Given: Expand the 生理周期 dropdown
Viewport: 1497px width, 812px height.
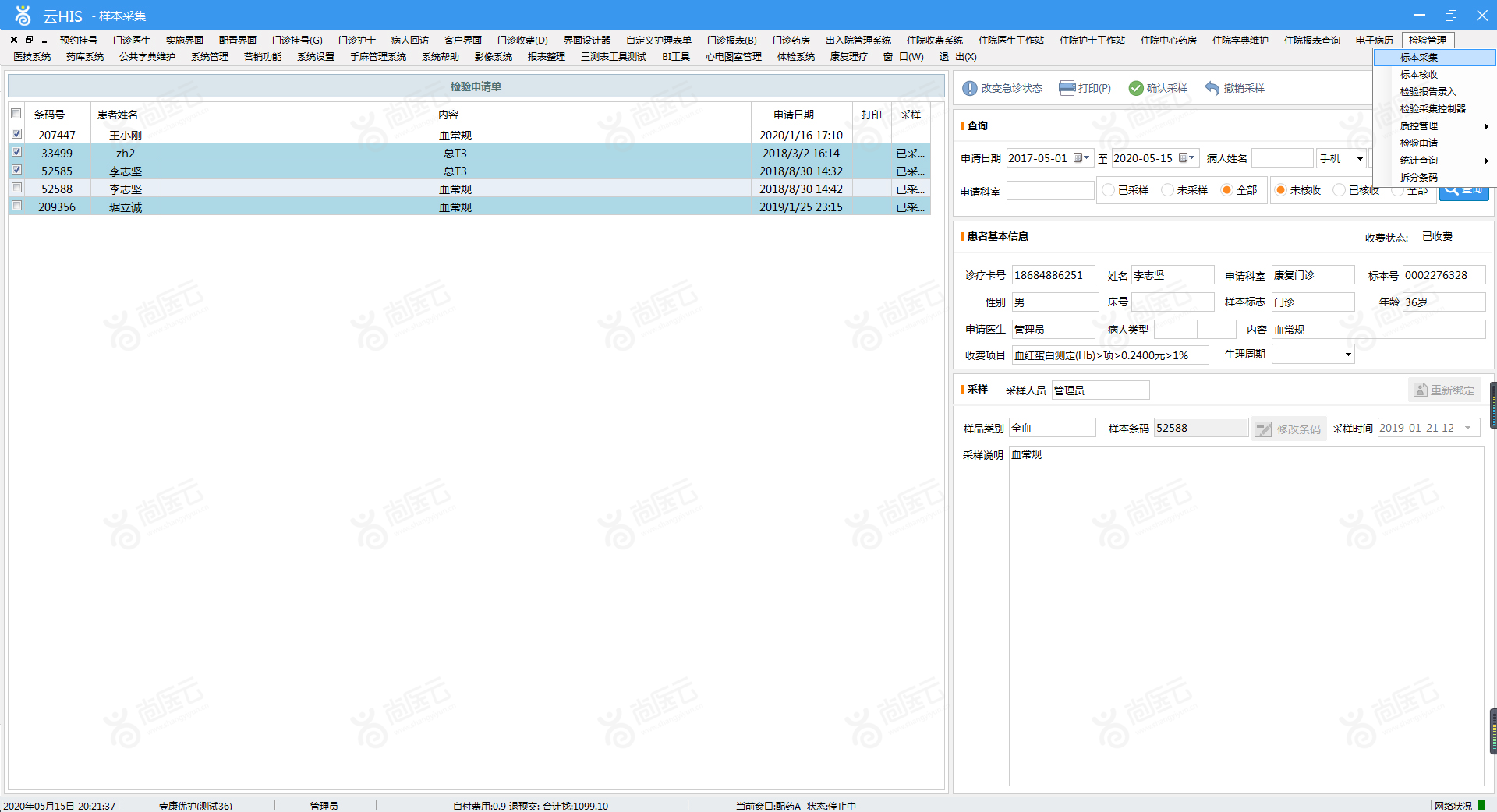Looking at the screenshot, I should [x=1348, y=355].
